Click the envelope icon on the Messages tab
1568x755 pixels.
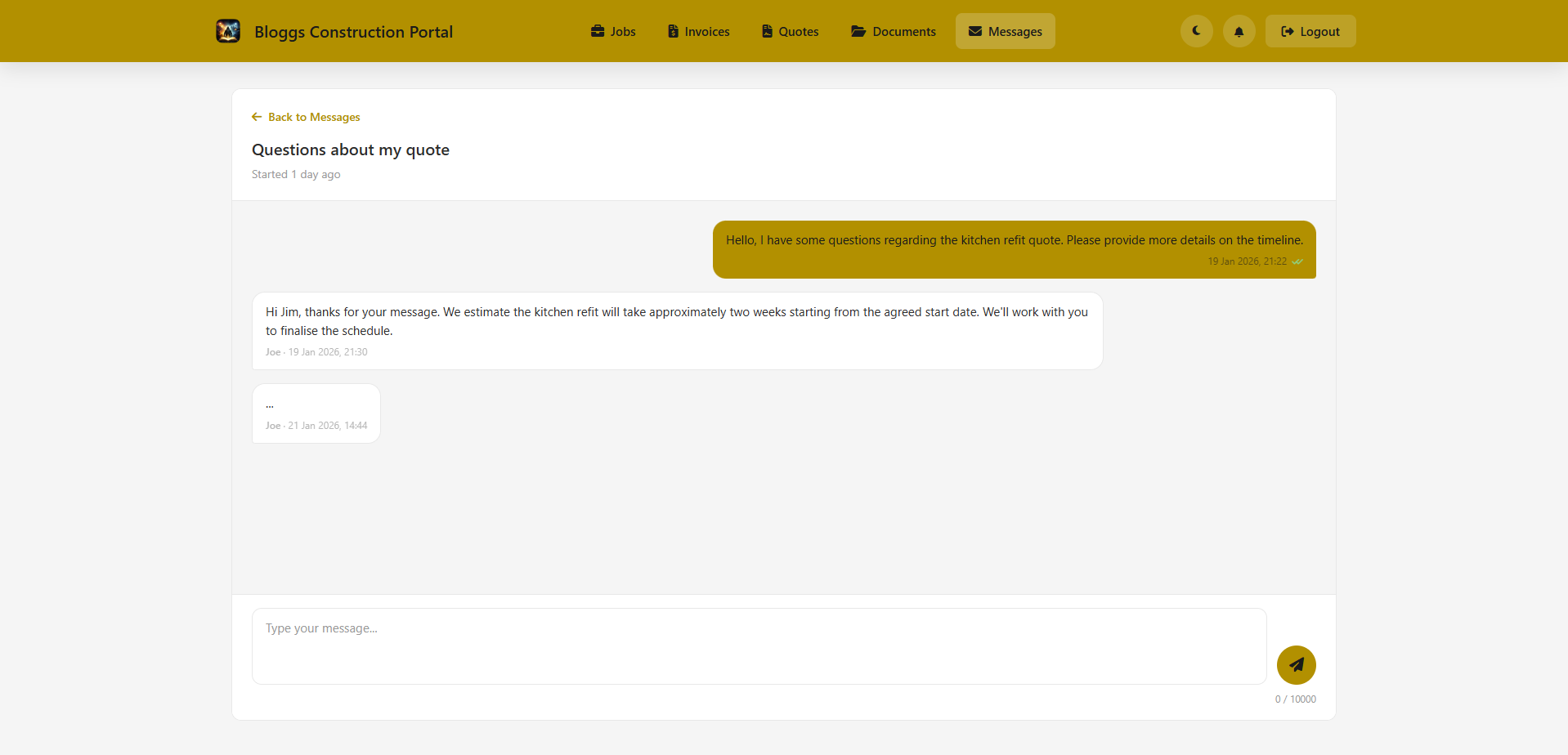(974, 31)
